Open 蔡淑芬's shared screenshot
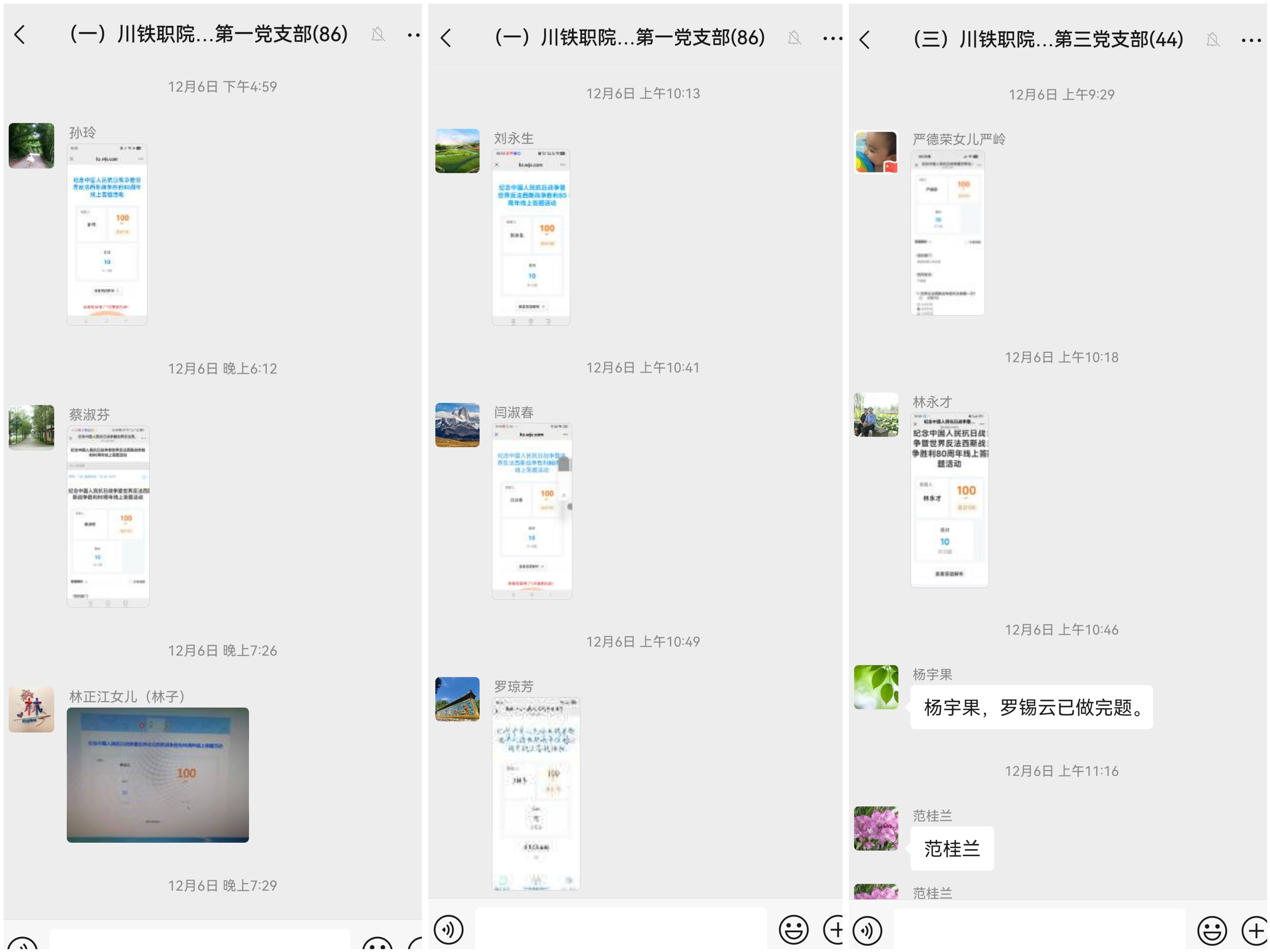The width and height of the screenshot is (1270, 952). [x=108, y=516]
